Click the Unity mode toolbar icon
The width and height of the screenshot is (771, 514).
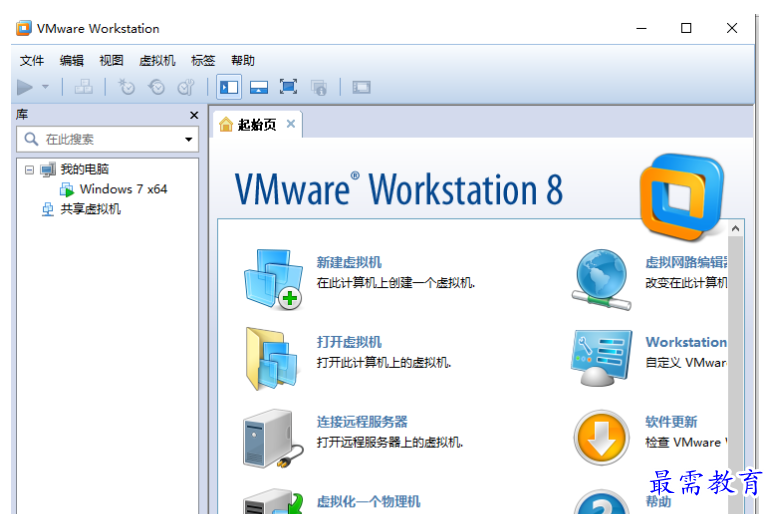point(319,88)
